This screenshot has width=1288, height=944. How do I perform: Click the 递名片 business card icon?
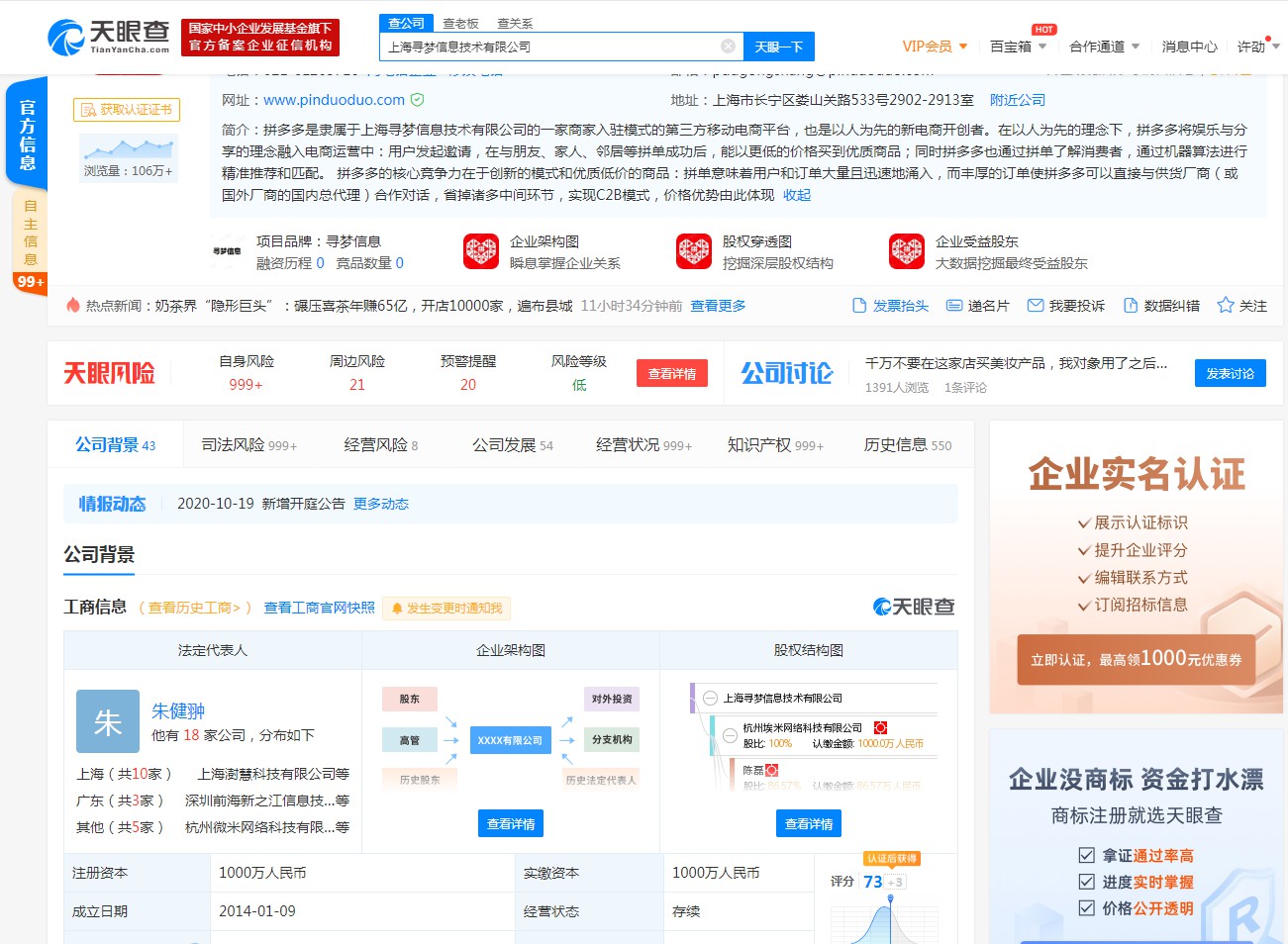tap(953, 306)
